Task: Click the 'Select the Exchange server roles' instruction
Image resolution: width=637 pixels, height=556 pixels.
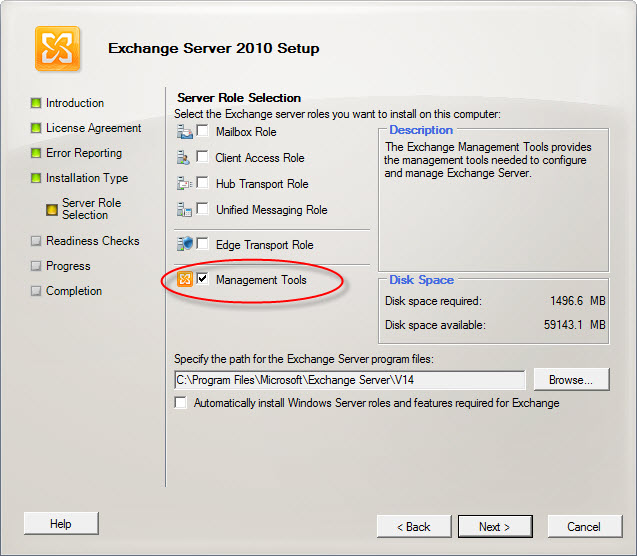Action: click(x=338, y=114)
